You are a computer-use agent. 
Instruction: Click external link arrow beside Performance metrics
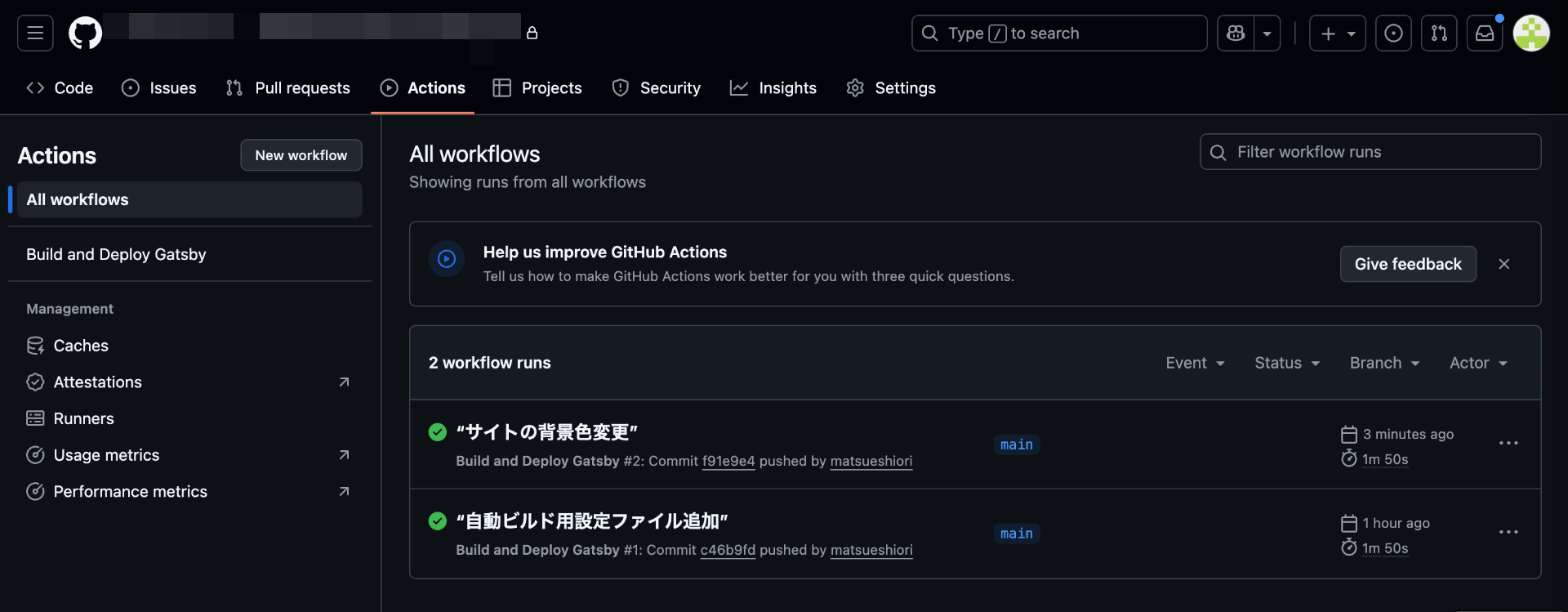344,491
